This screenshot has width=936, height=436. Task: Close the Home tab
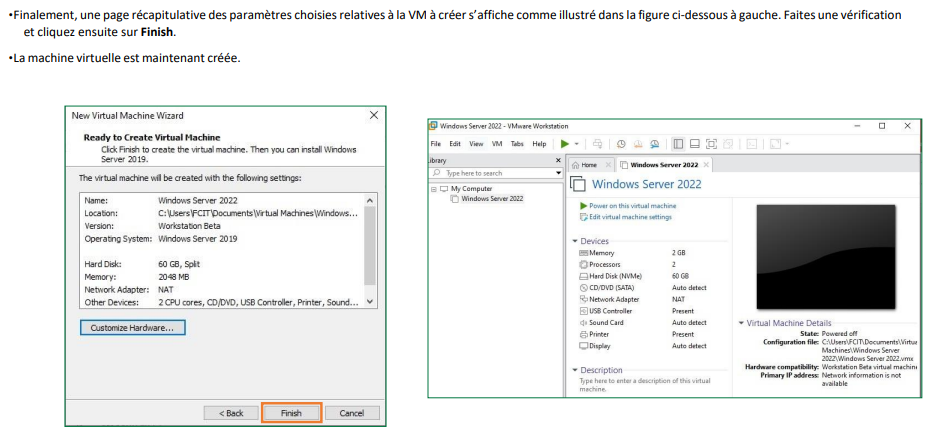point(608,165)
